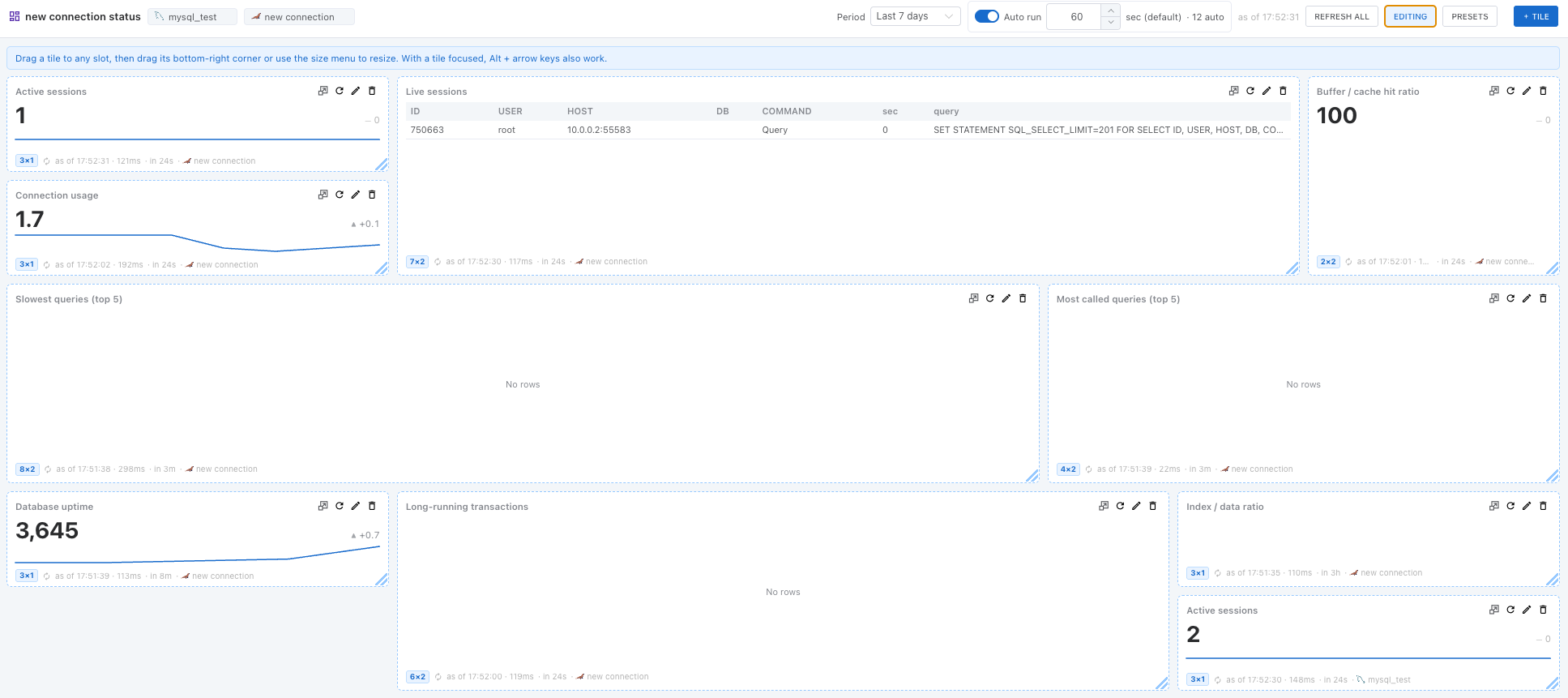The height and width of the screenshot is (698, 1568).
Task: Open size menu icon on Index / data ratio tile
Action: pos(1494,506)
